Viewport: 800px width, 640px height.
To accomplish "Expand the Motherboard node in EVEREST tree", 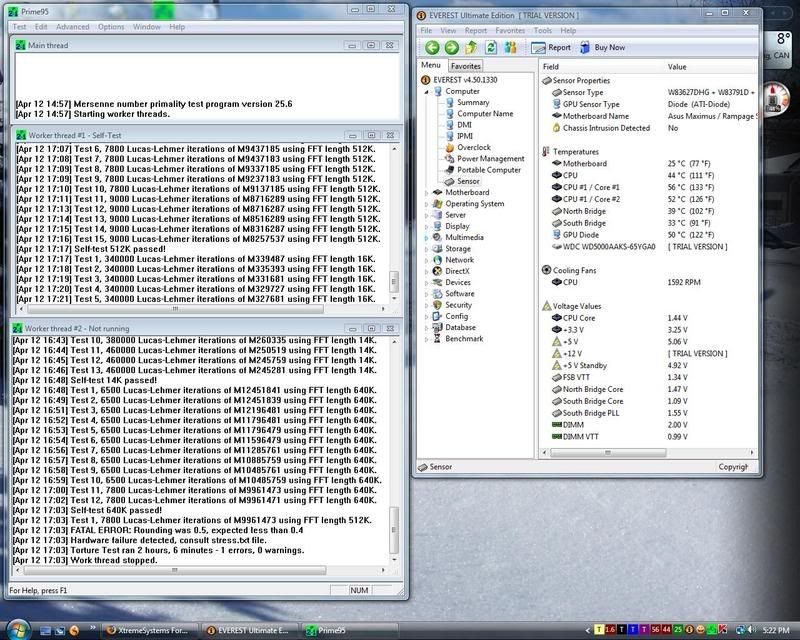I will (427, 192).
